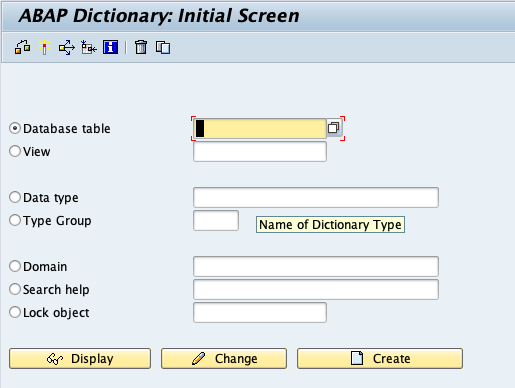Open value help beside Database table field
This screenshot has width=515, height=388.
[334, 128]
